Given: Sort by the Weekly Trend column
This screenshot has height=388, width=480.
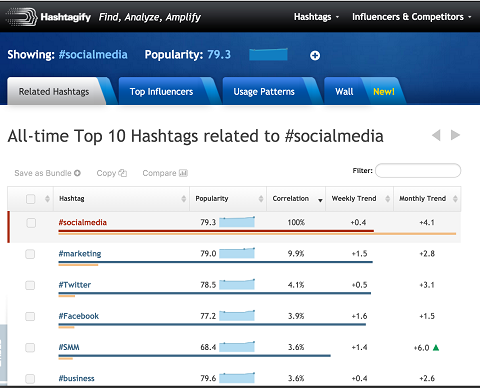Looking at the screenshot, I should [x=360, y=199].
